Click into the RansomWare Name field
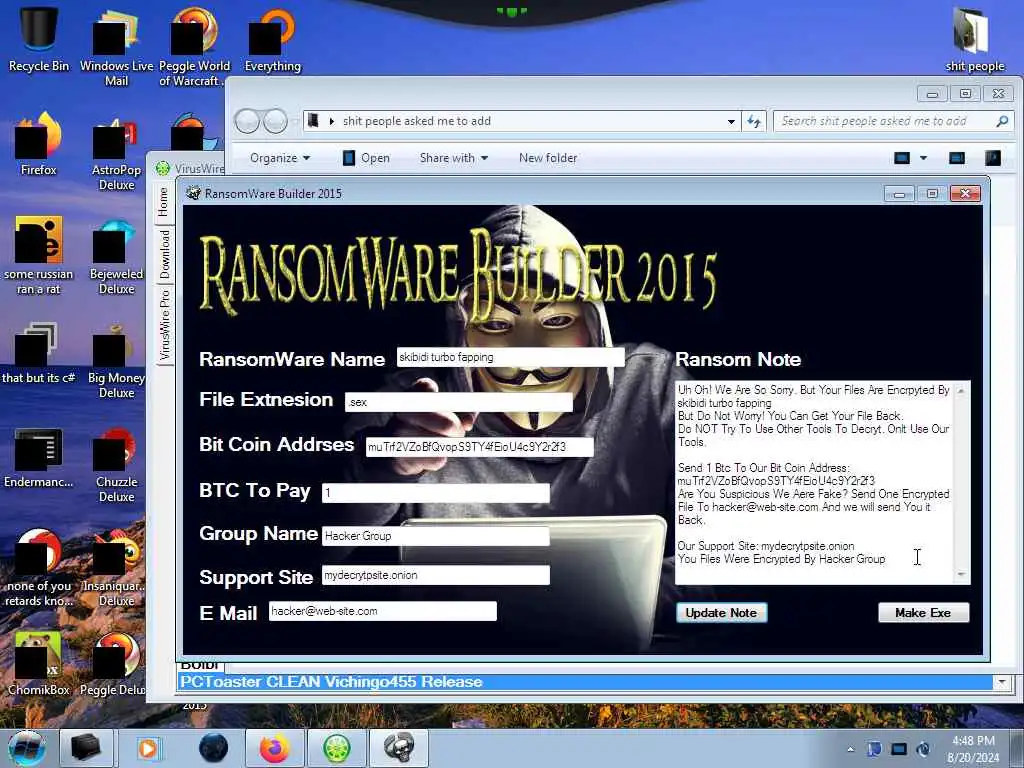 [x=510, y=357]
